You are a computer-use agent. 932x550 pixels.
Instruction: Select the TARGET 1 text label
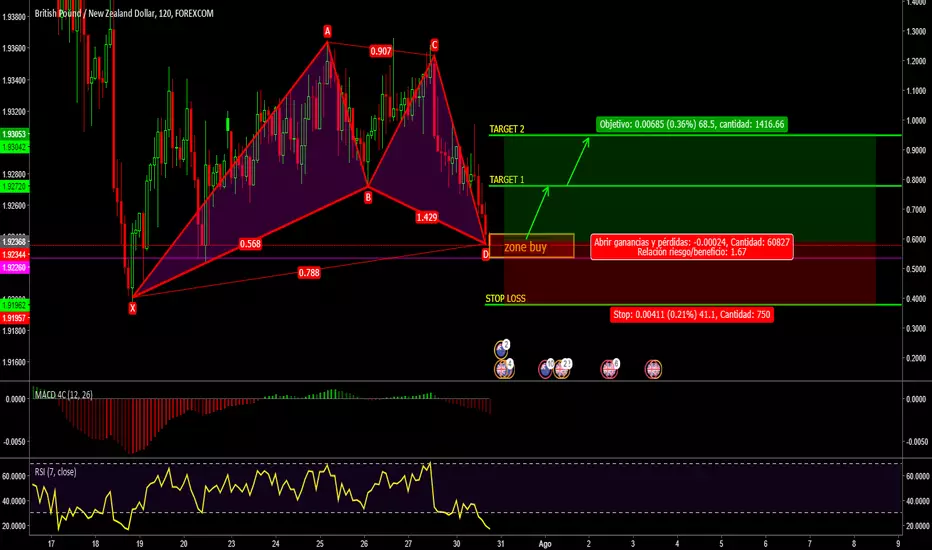point(506,180)
